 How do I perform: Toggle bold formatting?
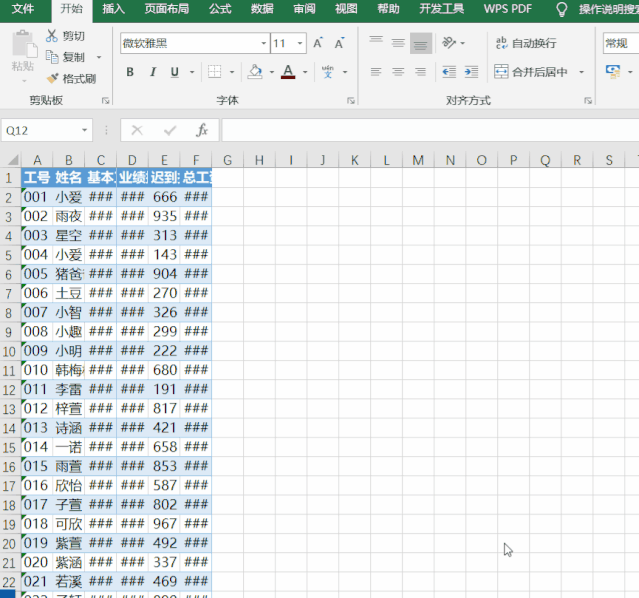tap(130, 72)
